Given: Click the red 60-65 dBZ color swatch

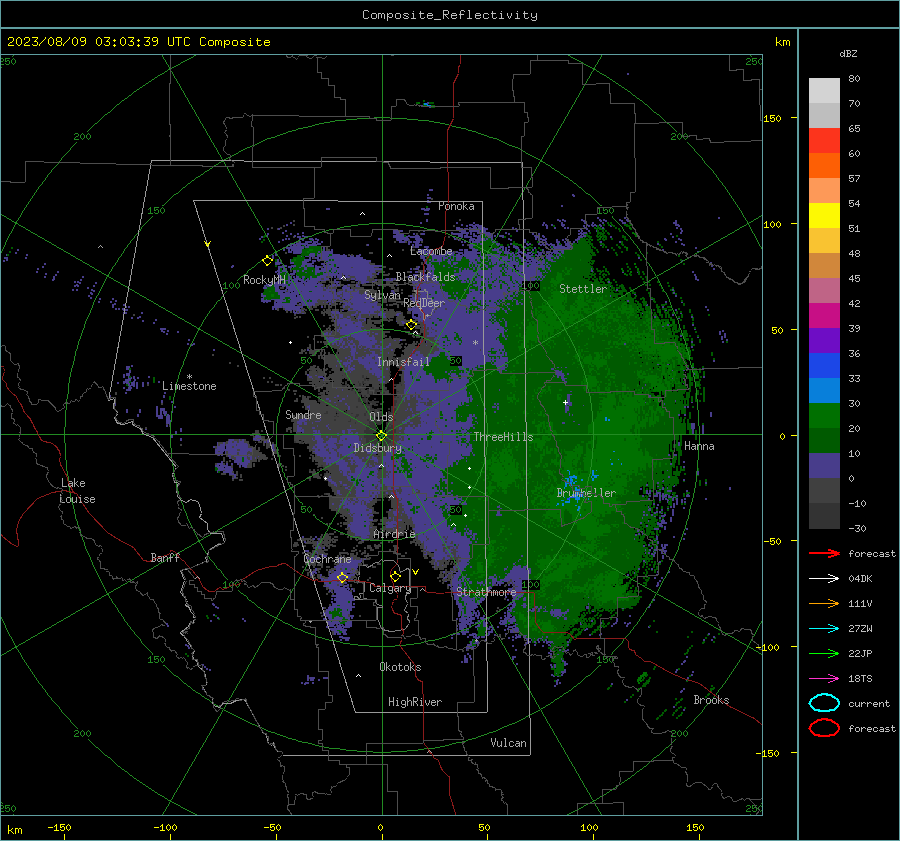Looking at the screenshot, I should [x=824, y=140].
